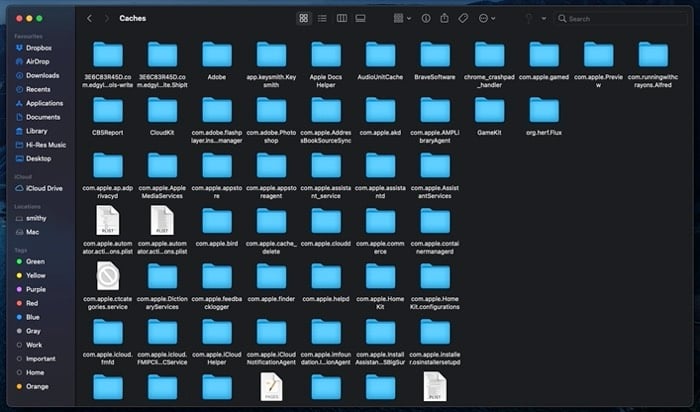Open Library in the sidebar
Screen dimensions: 700x412
31,131
